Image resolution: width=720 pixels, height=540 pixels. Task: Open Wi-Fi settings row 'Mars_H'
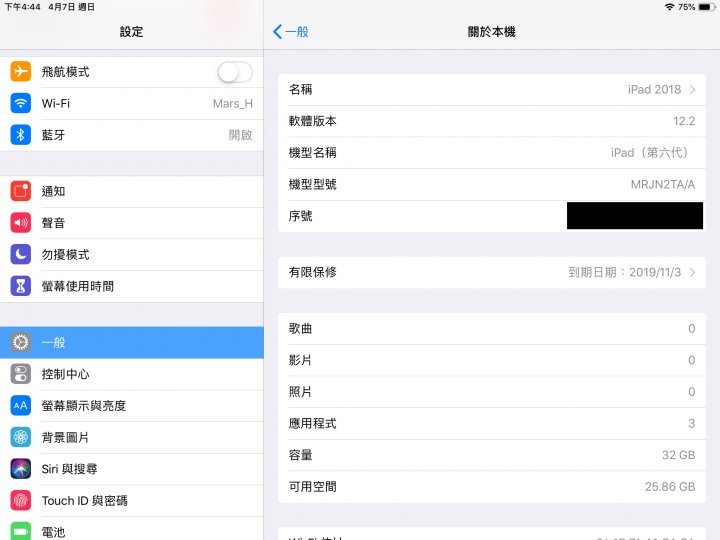coord(132,103)
